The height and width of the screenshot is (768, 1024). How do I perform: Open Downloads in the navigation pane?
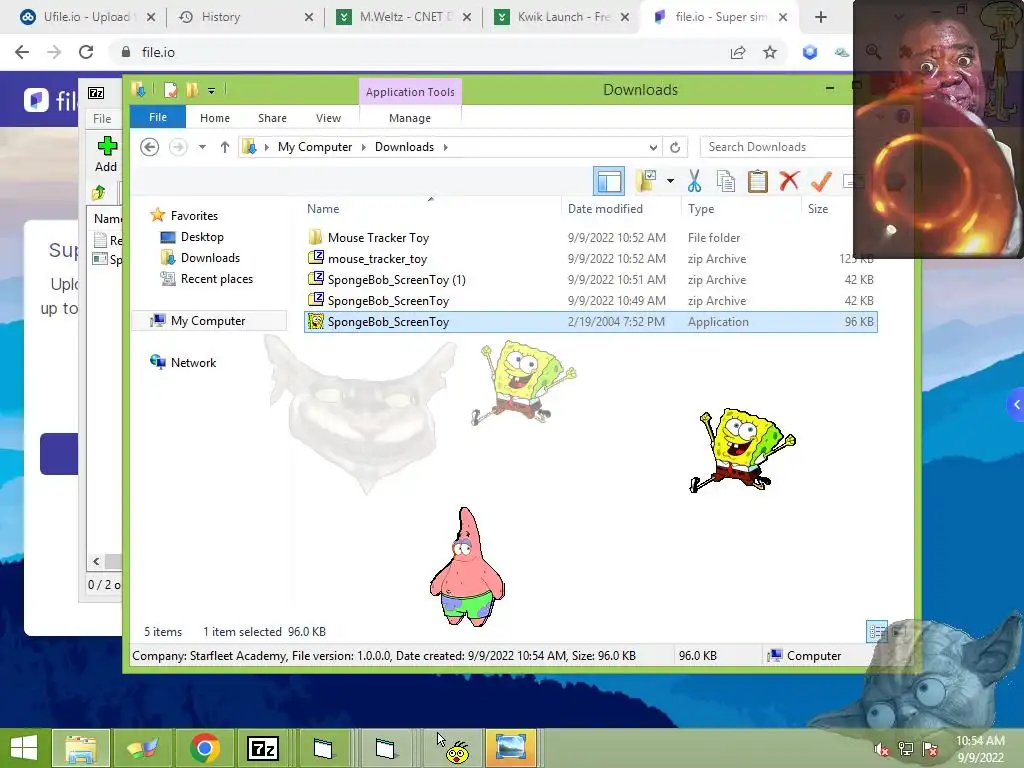[x=200, y=258]
